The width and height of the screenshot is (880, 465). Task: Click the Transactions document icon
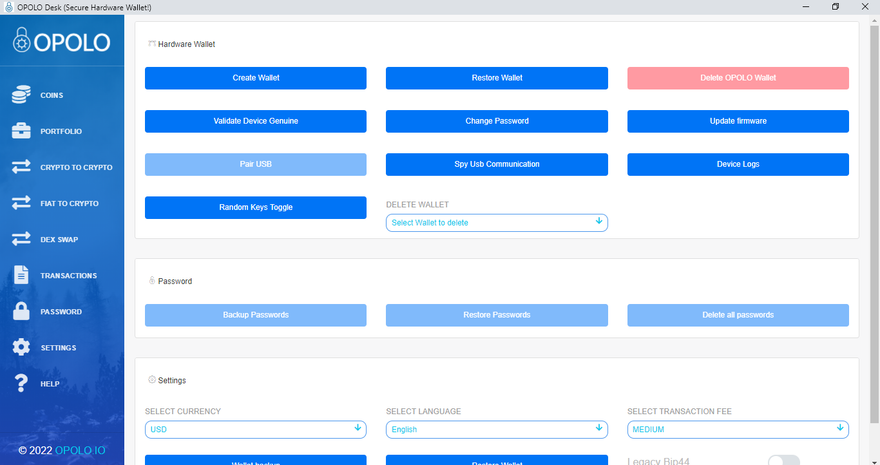[x=21, y=275]
